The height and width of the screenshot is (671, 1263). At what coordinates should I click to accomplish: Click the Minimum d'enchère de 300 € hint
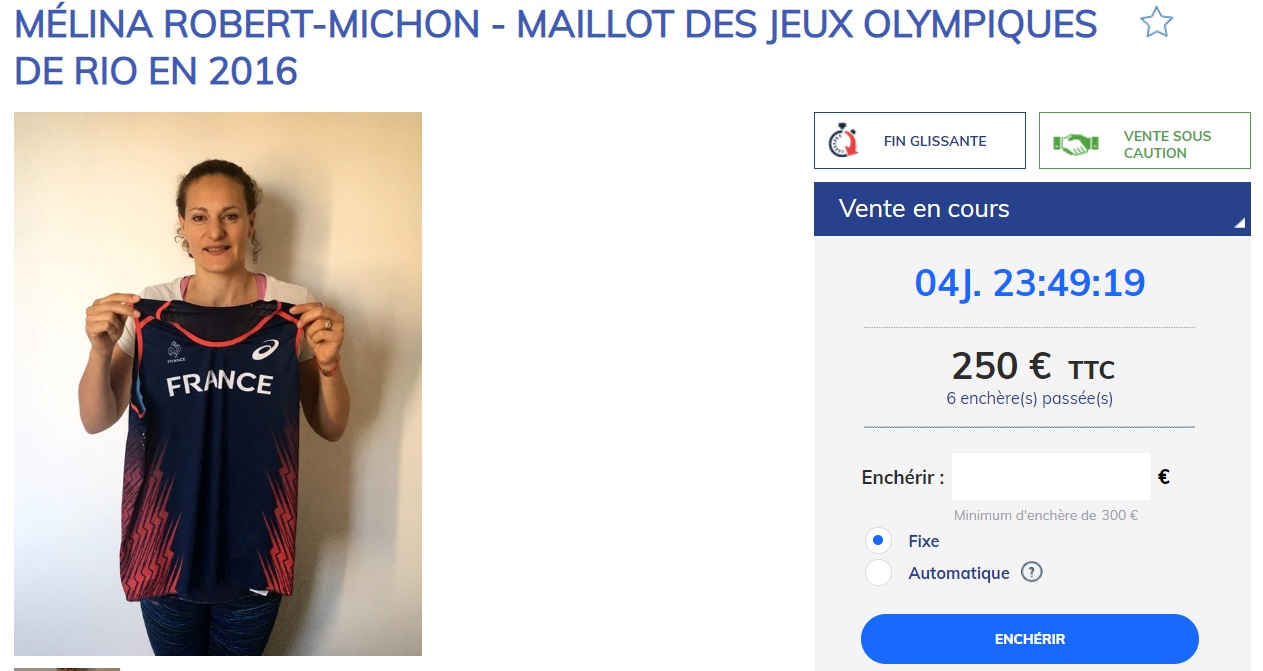1045,516
